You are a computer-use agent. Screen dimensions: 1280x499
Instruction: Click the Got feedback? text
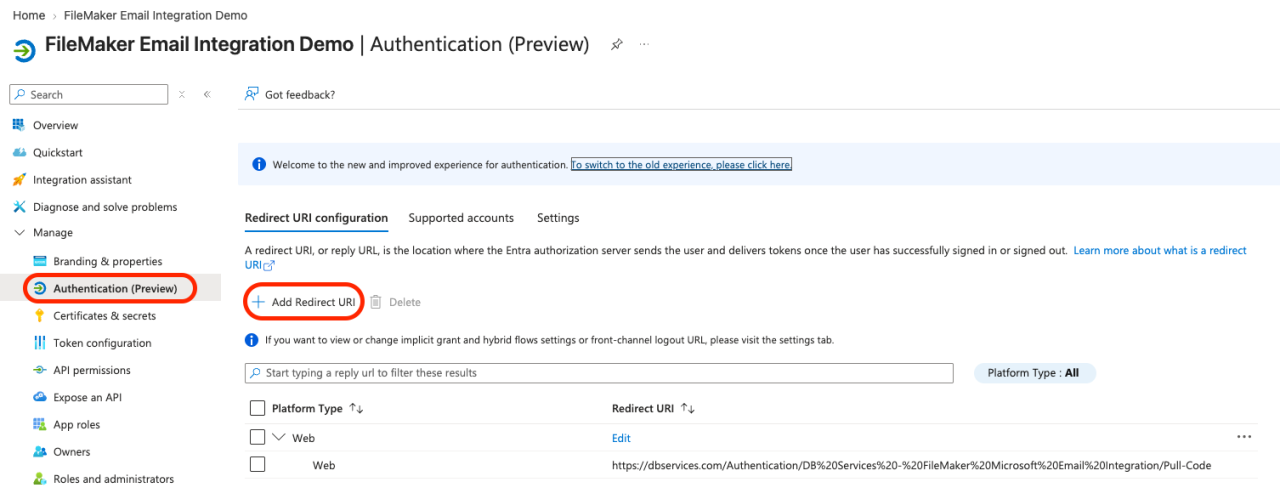click(x=300, y=94)
